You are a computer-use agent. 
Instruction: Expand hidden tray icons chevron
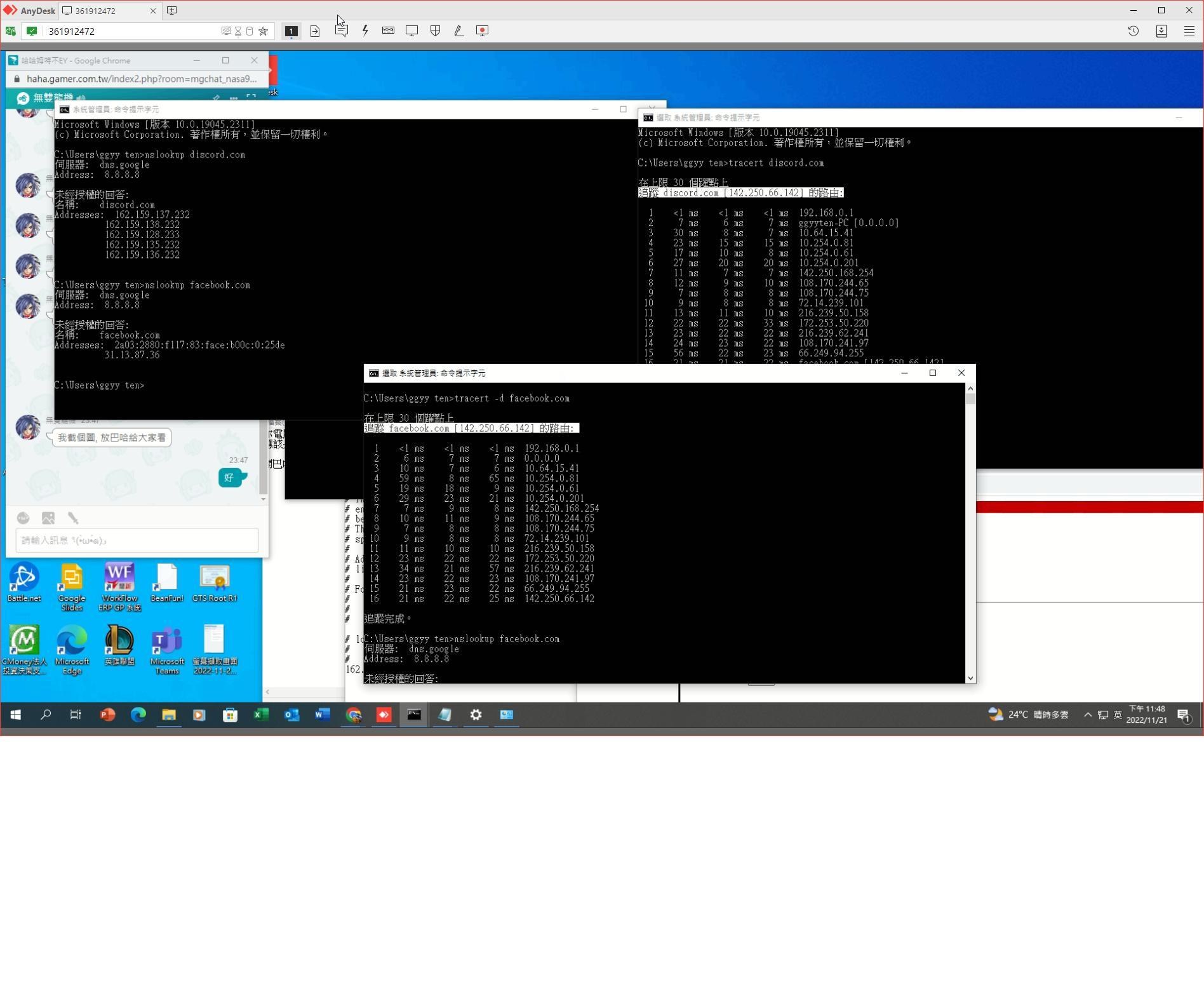click(1088, 715)
